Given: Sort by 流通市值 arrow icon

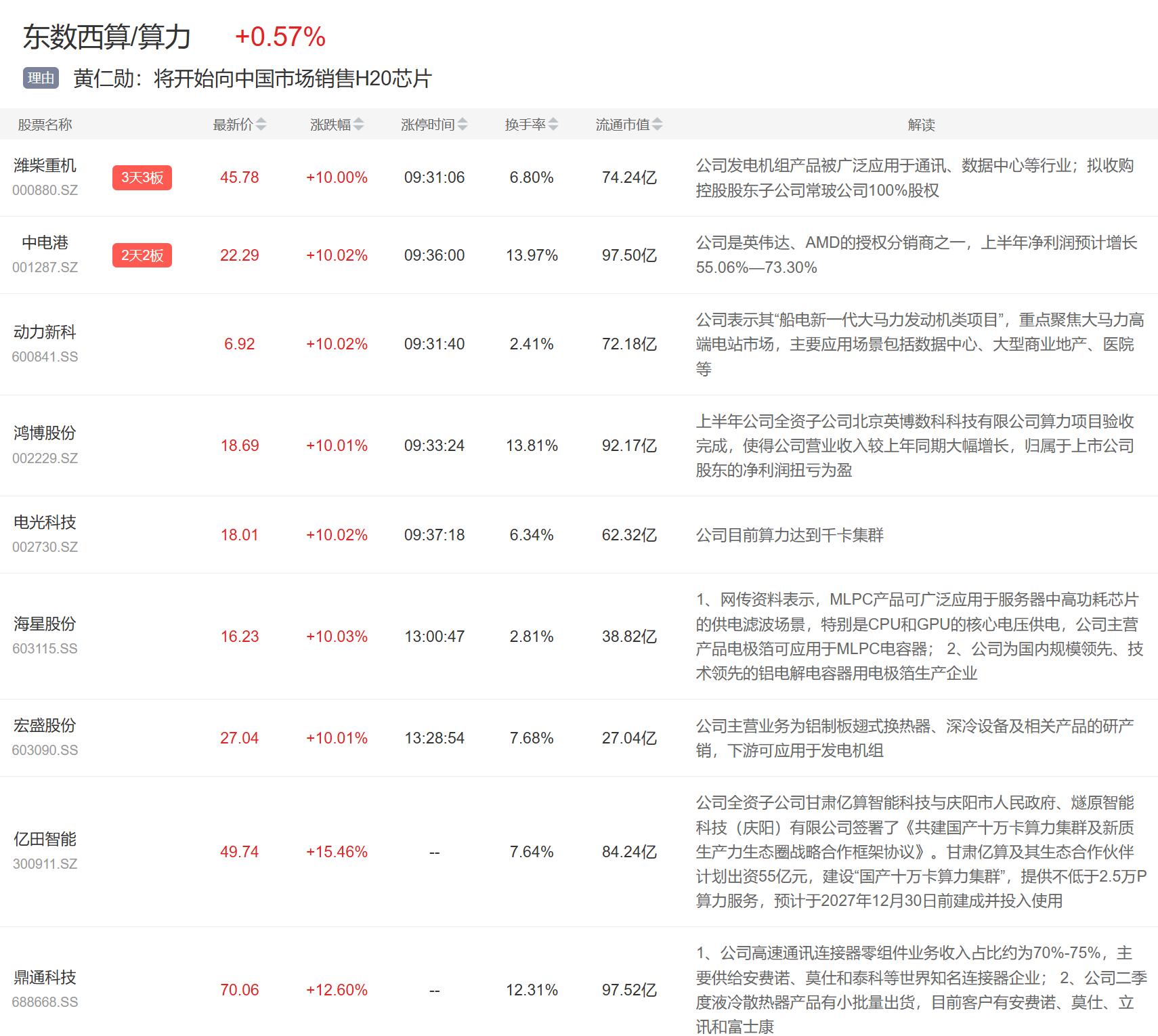Looking at the screenshot, I should pos(657,125).
